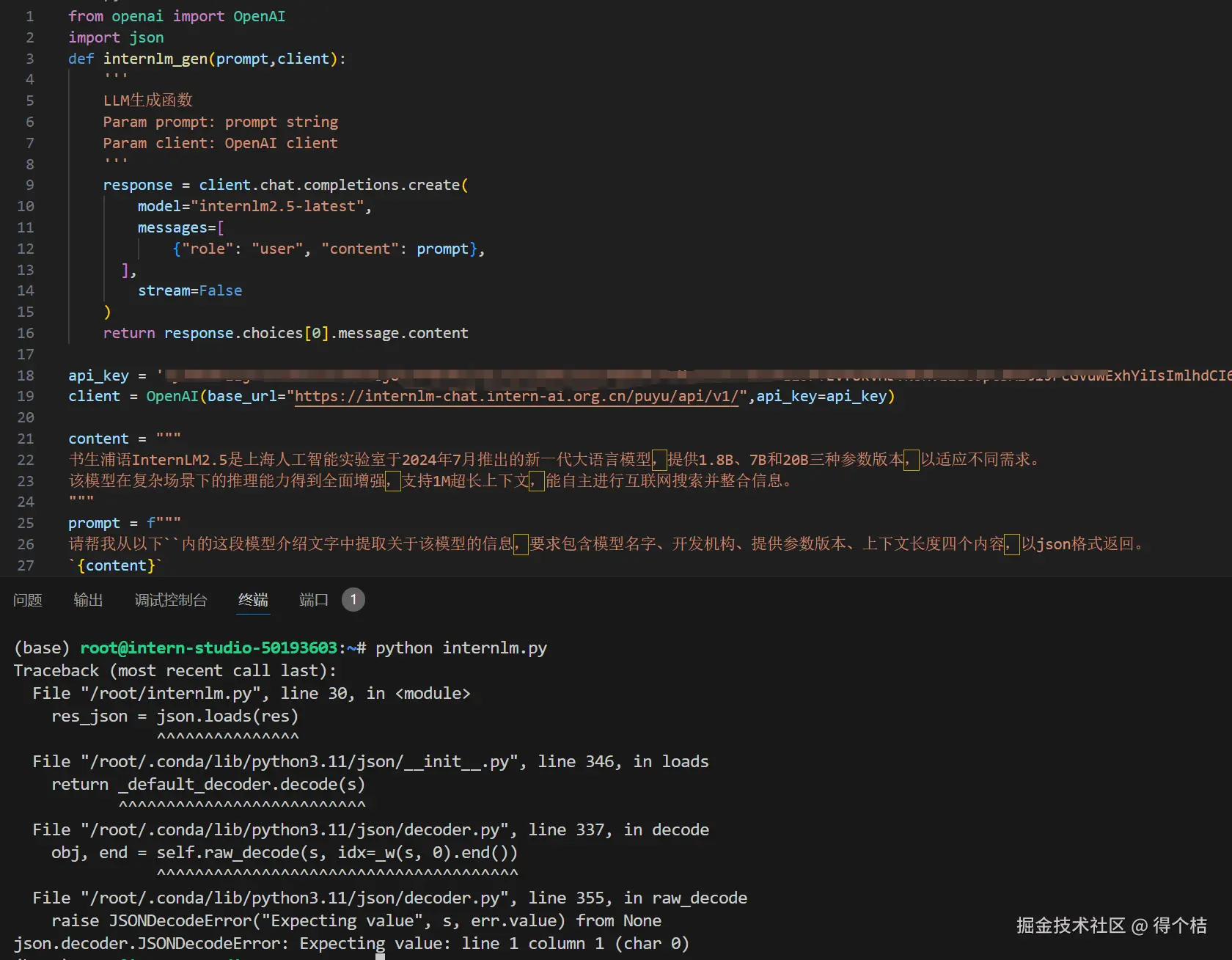Click the 'return response.choices[0].message.content' line
1232x960 pixels.
point(286,333)
